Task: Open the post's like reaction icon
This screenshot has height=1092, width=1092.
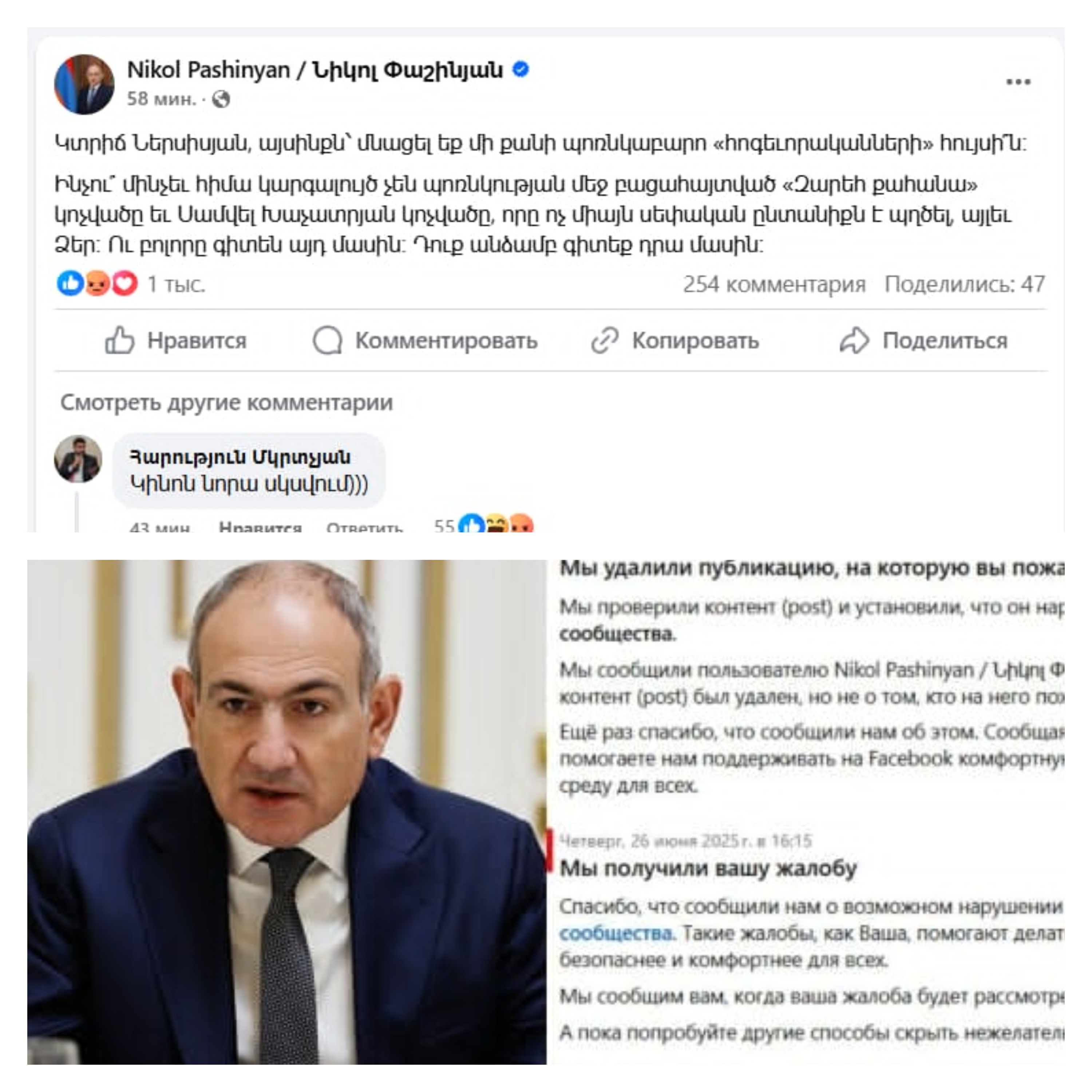Action: click(x=71, y=283)
